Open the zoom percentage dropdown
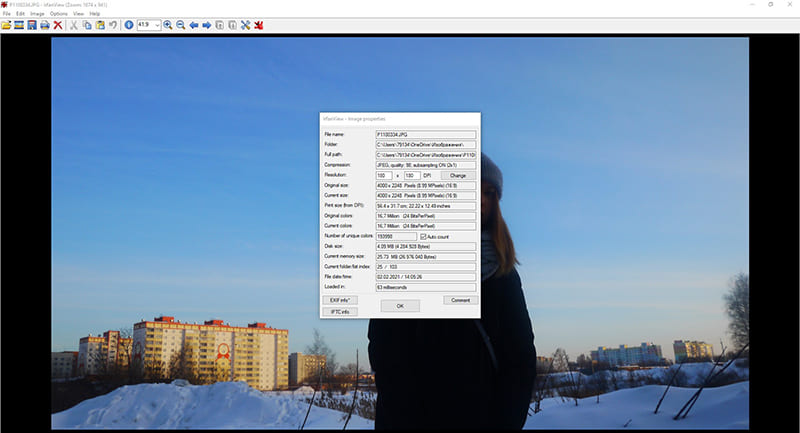The width and height of the screenshot is (800, 433). [157, 25]
